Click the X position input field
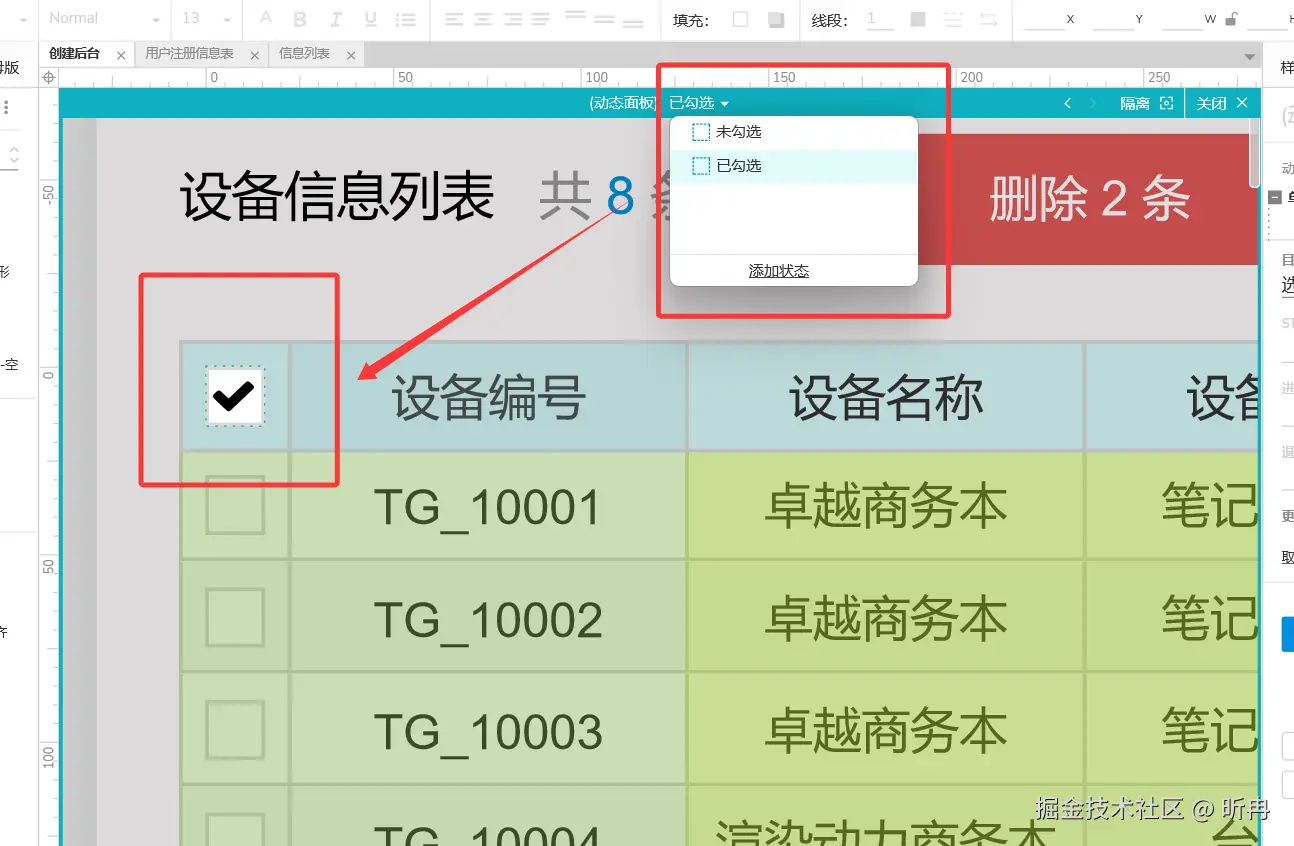The height and width of the screenshot is (846, 1294). 1043,19
